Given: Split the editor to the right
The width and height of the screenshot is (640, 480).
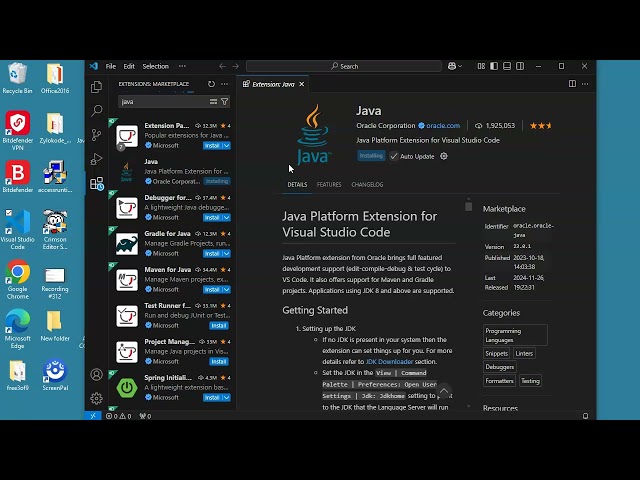Looking at the screenshot, I should point(572,84).
